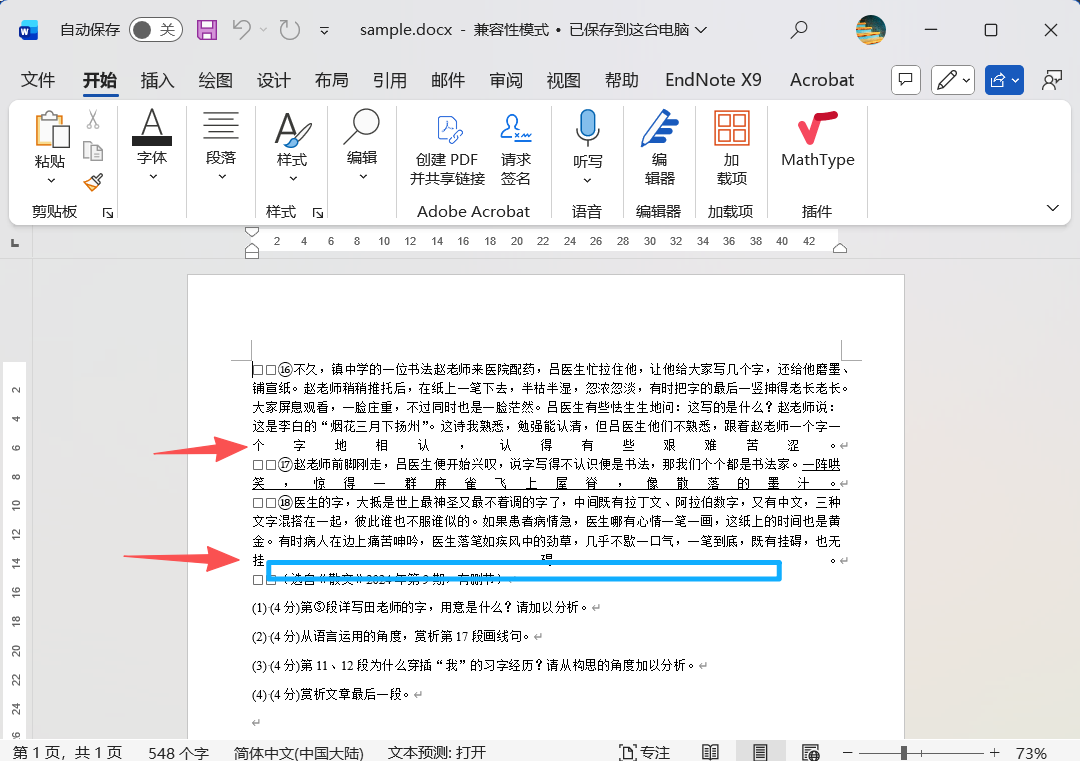Open the Quick Access Toolbar customize chevron
Viewport: 1080px width, 761px height.
324,30
